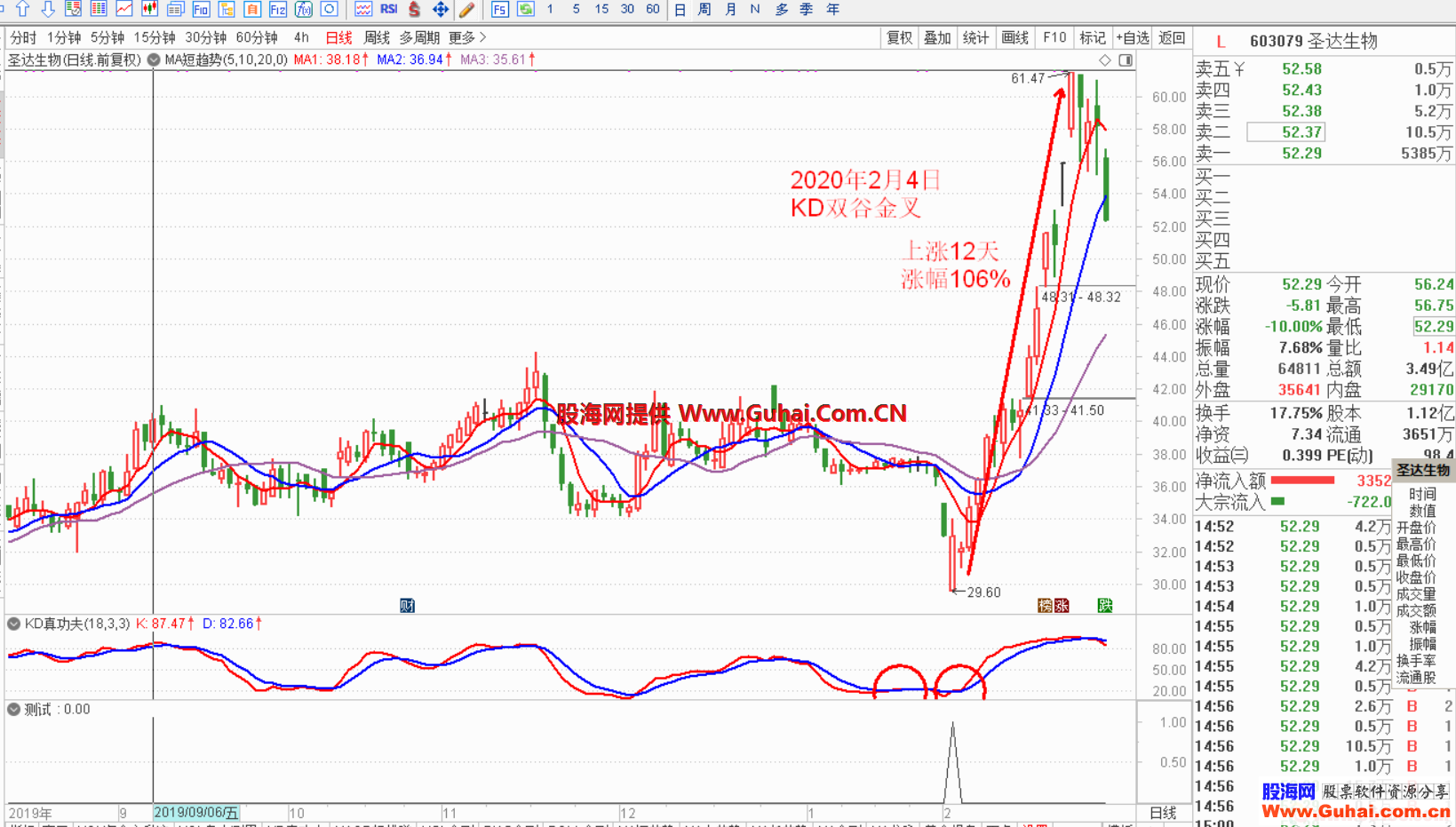Viewport: 1456px width, 827px height.
Task: Click the red dollar sign icon
Action: point(414,9)
